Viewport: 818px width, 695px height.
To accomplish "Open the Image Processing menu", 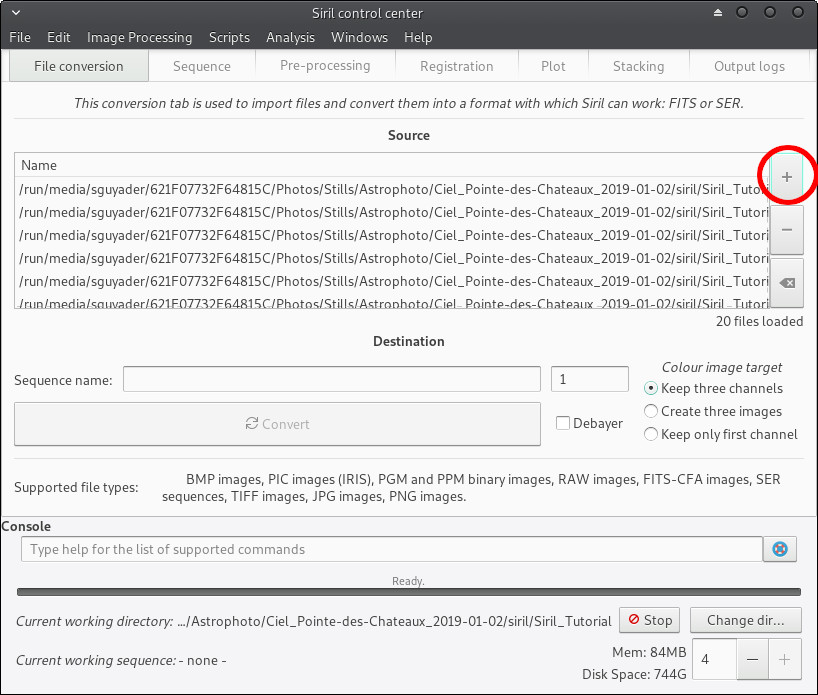I will coord(139,38).
